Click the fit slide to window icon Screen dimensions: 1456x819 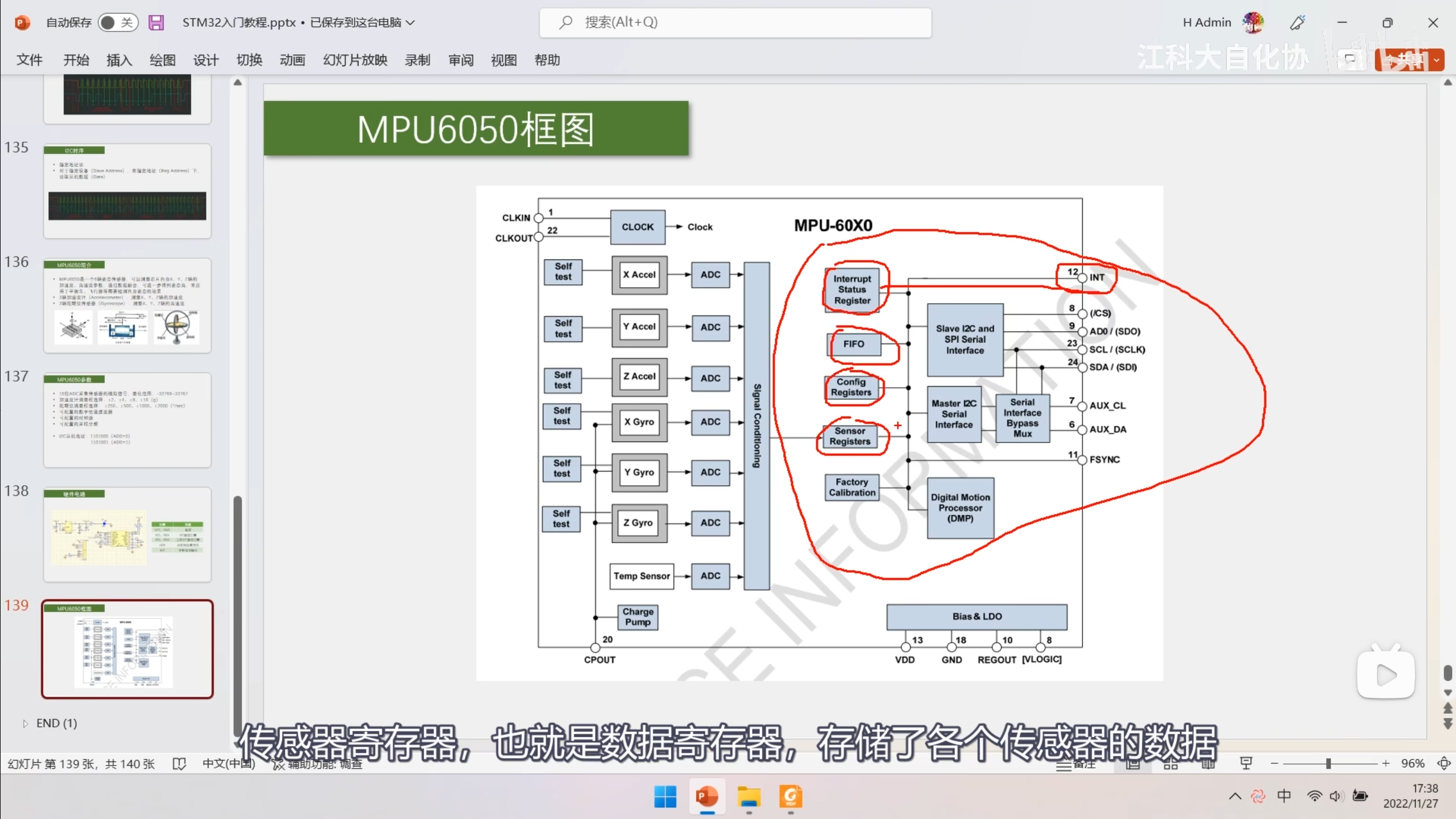(1443, 763)
